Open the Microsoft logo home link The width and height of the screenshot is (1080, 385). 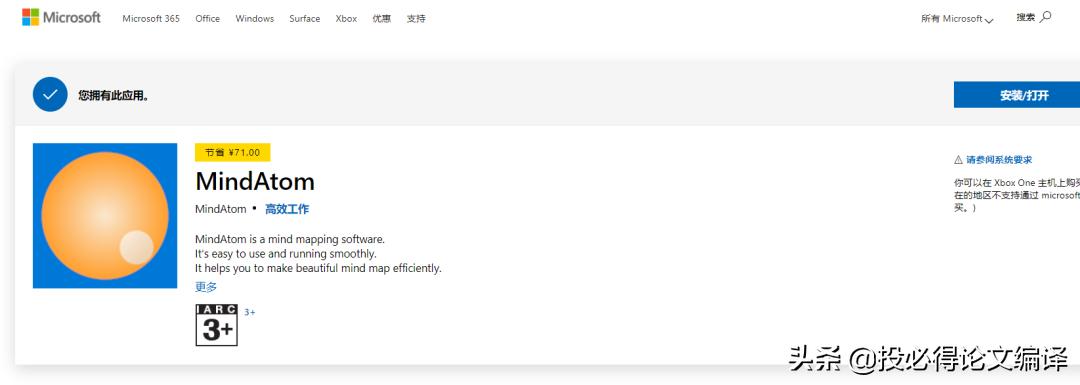click(x=61, y=17)
